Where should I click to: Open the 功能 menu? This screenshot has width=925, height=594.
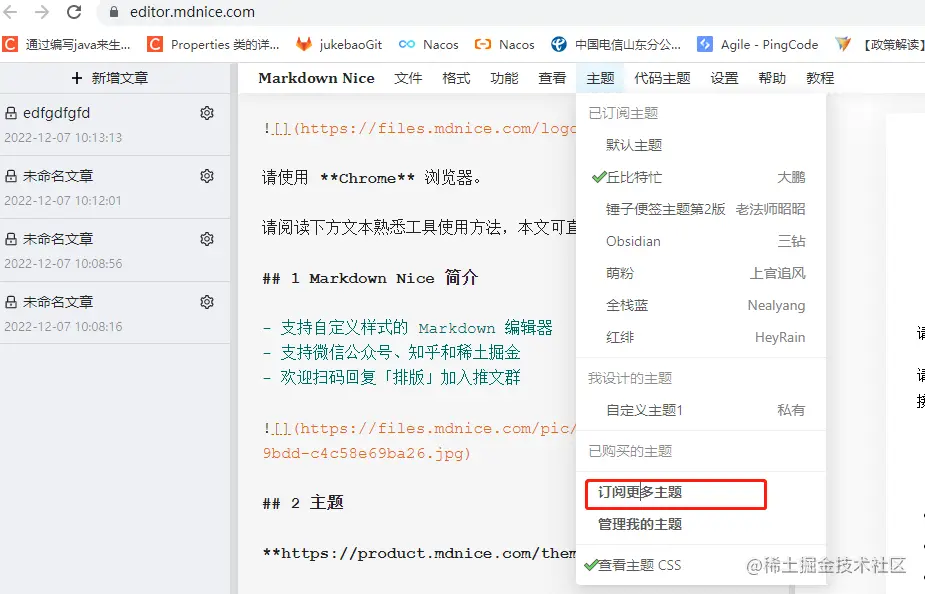click(x=504, y=78)
